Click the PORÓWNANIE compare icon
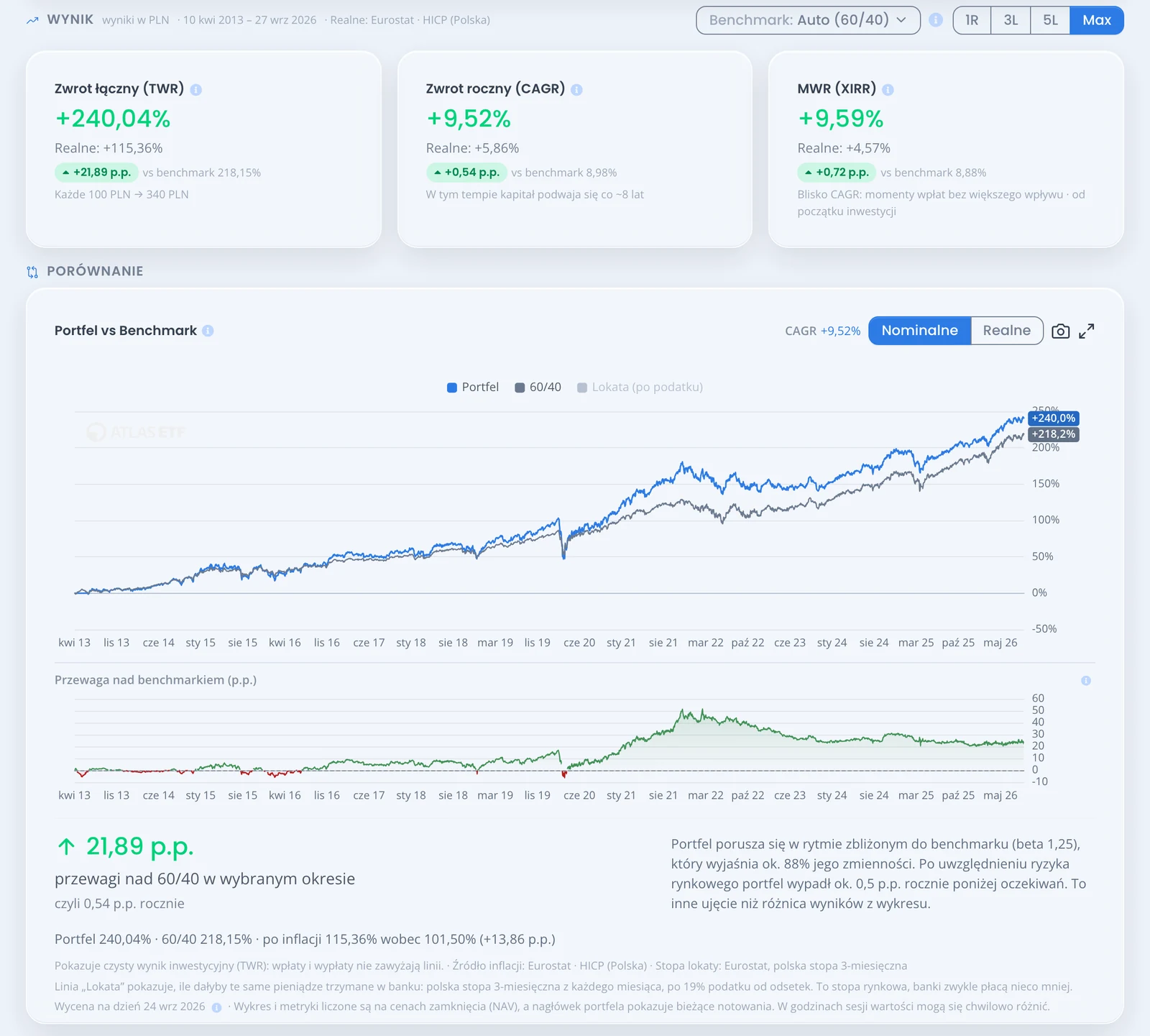This screenshot has height=1036, width=1150. pos(32,272)
